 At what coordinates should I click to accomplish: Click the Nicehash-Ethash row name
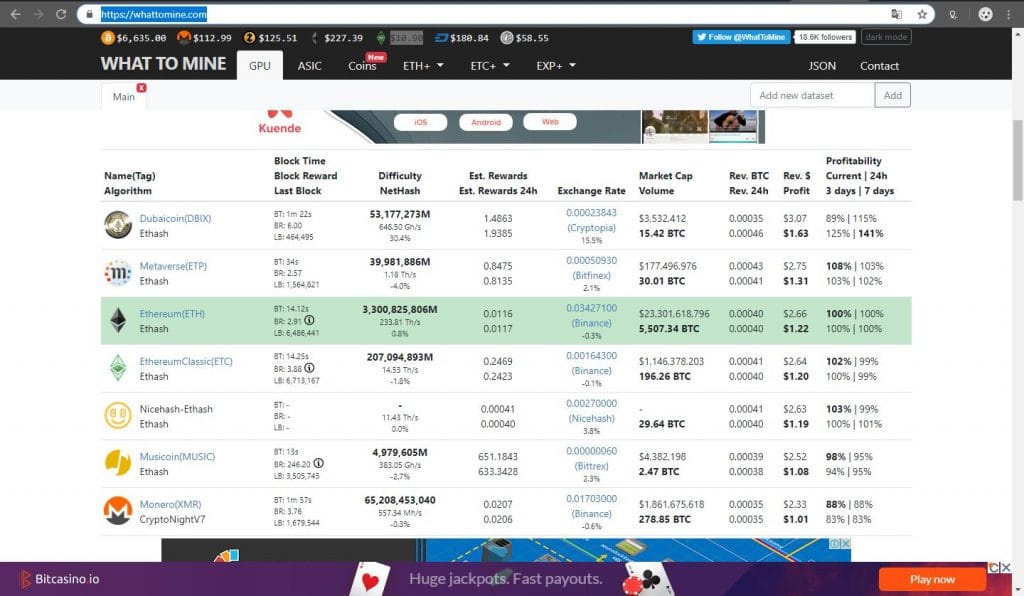point(176,409)
